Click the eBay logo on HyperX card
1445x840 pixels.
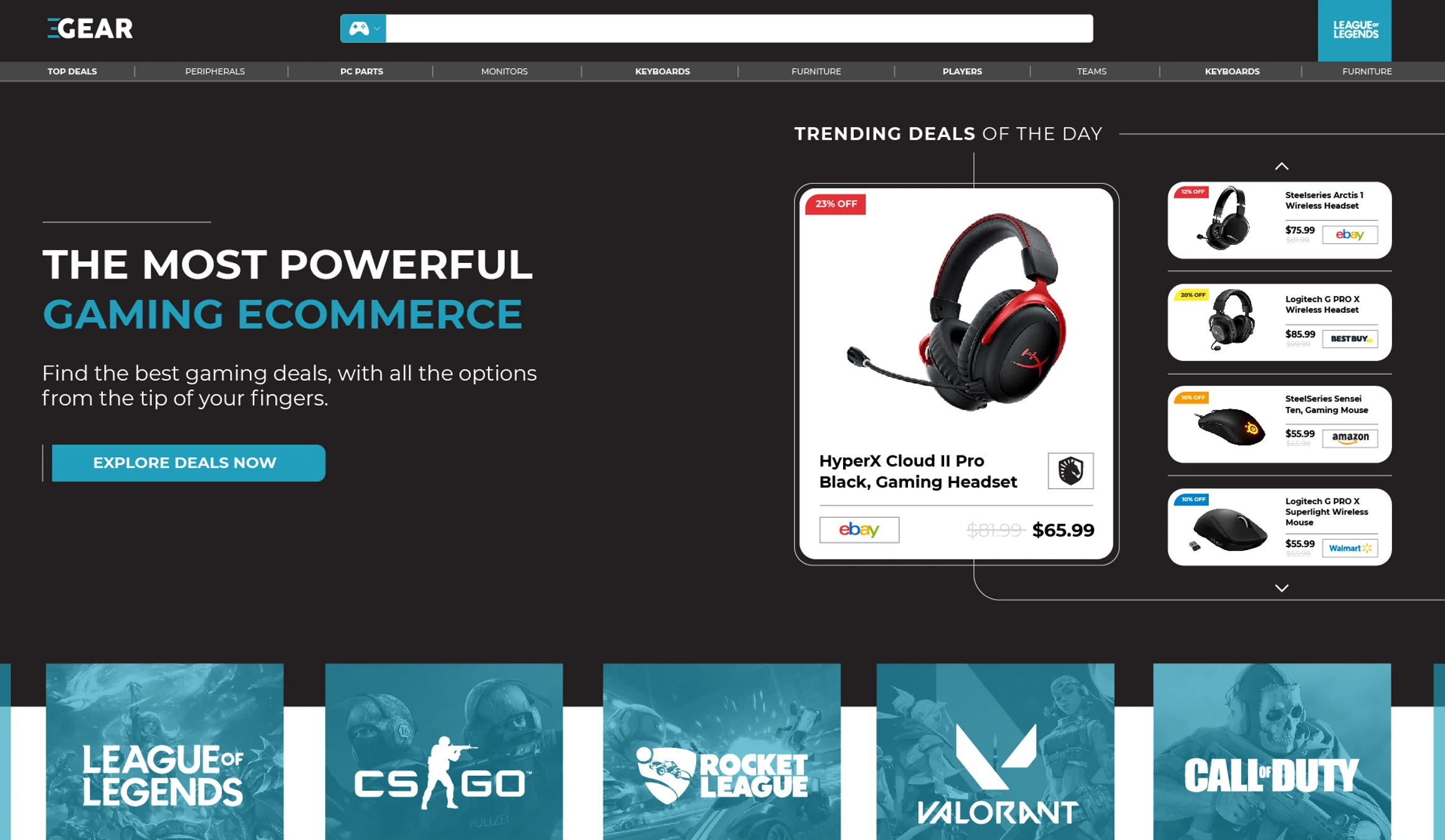pos(859,530)
